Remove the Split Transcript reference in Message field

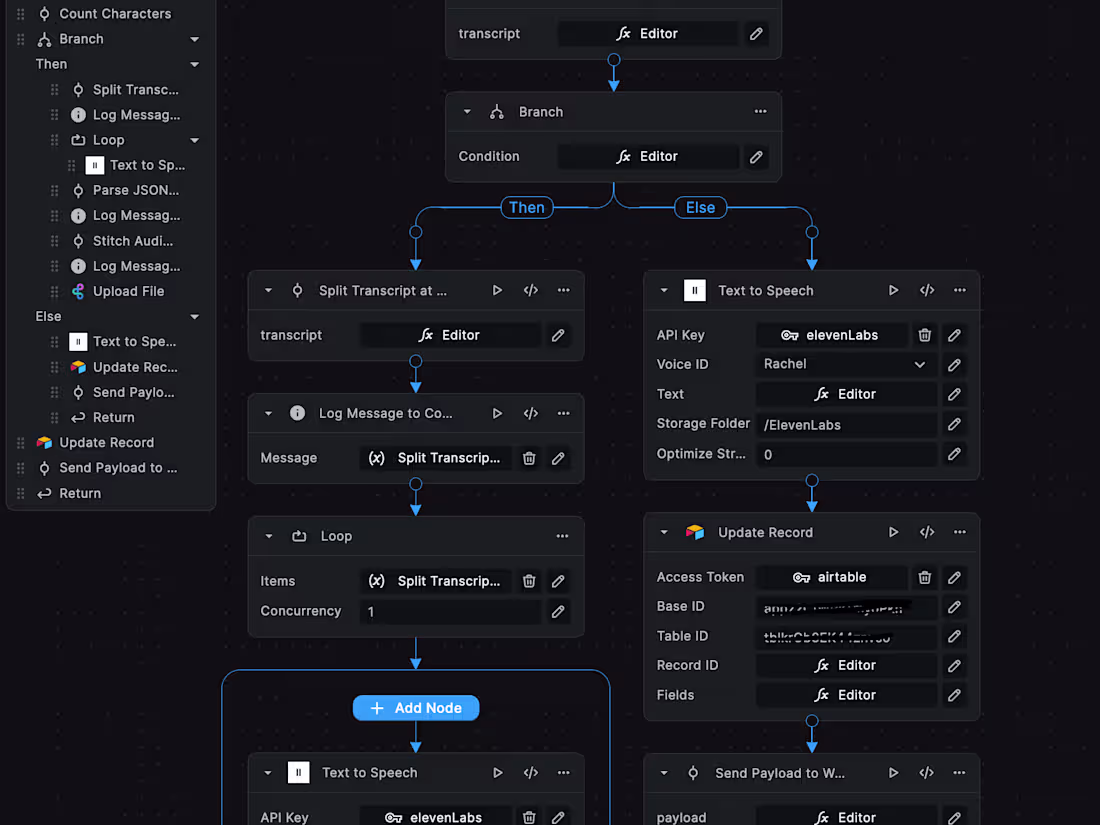529,458
